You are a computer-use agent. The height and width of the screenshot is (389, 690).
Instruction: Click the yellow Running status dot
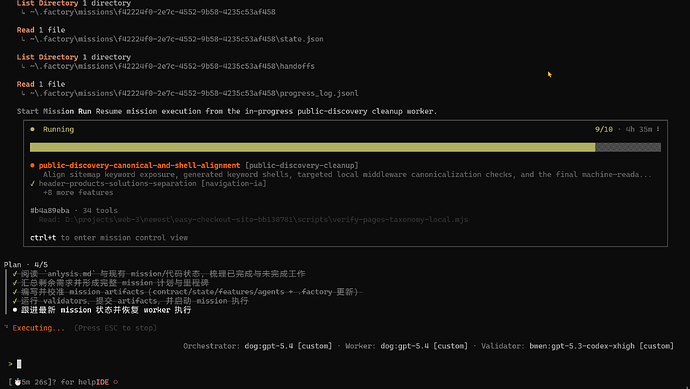33,129
